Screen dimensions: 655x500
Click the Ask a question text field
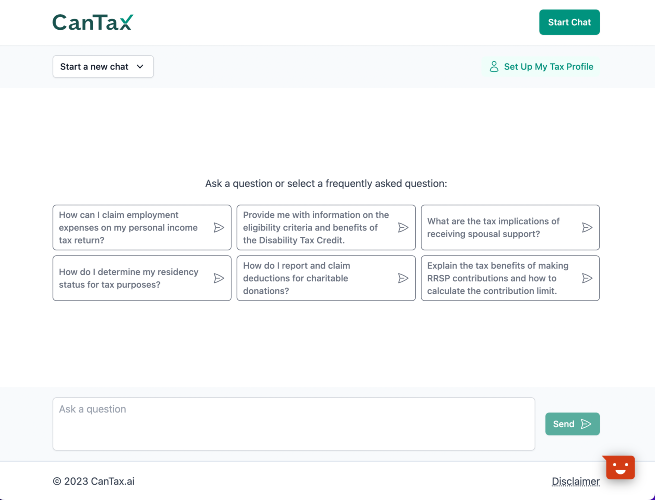tap(294, 424)
